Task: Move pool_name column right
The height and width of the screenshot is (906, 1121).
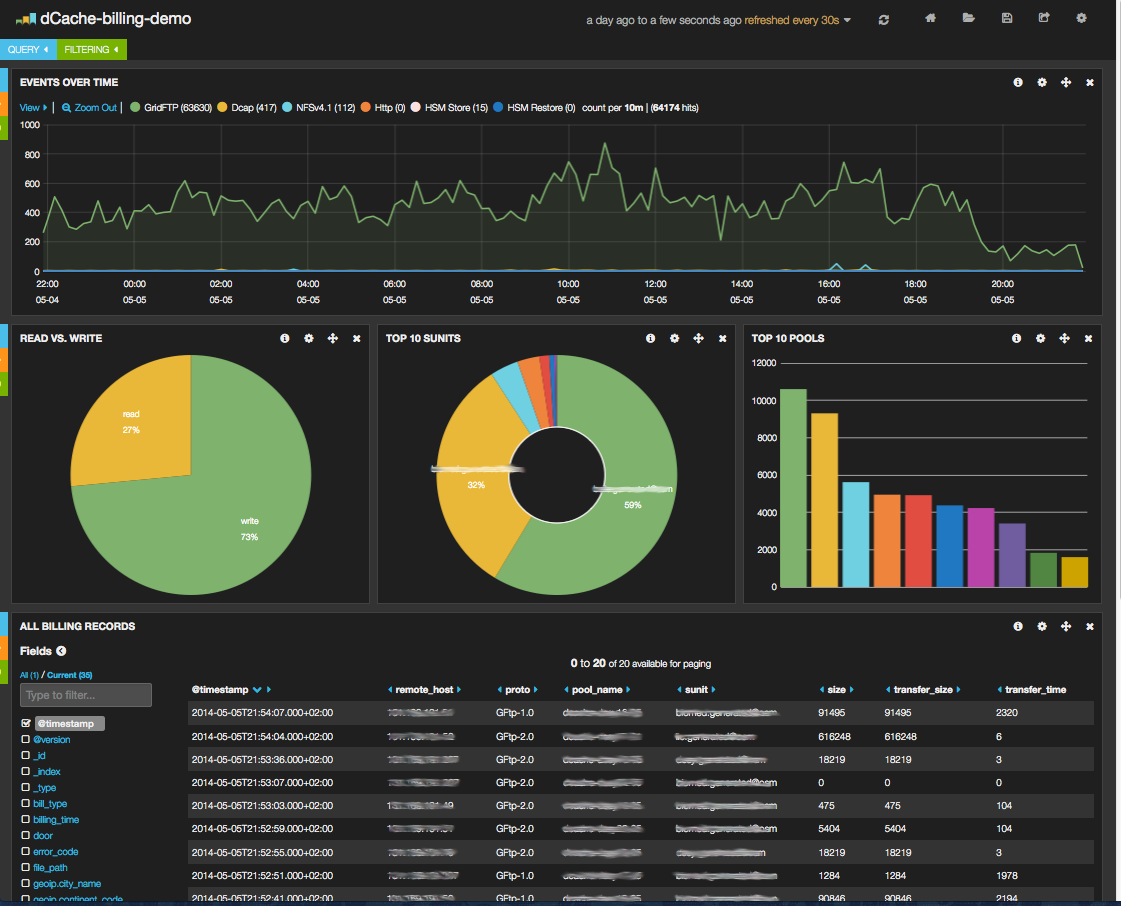Action: point(628,690)
